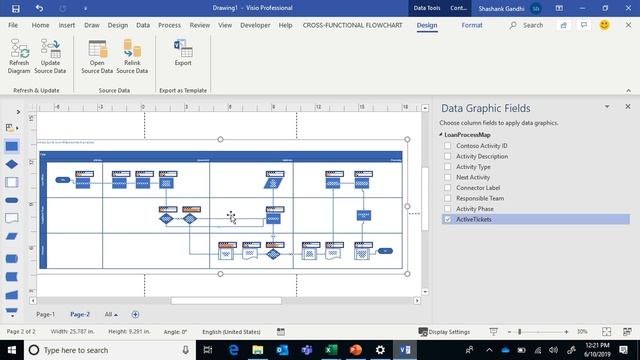The width and height of the screenshot is (640, 360).
Task: Select the white square Subprocess shape
Action: click(x=11, y=182)
